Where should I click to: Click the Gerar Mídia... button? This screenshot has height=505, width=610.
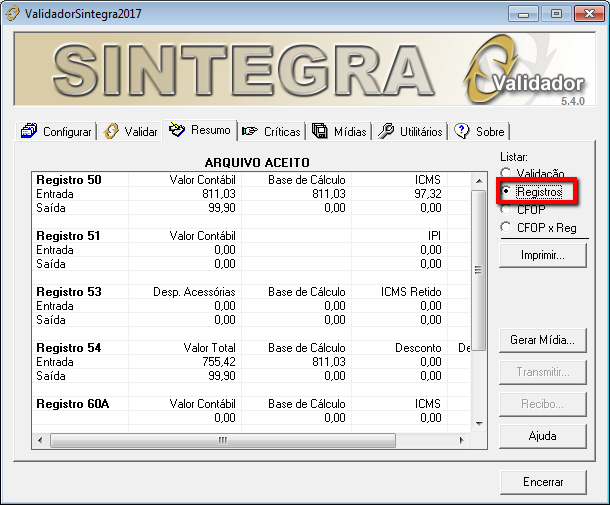pyautogui.click(x=543, y=340)
